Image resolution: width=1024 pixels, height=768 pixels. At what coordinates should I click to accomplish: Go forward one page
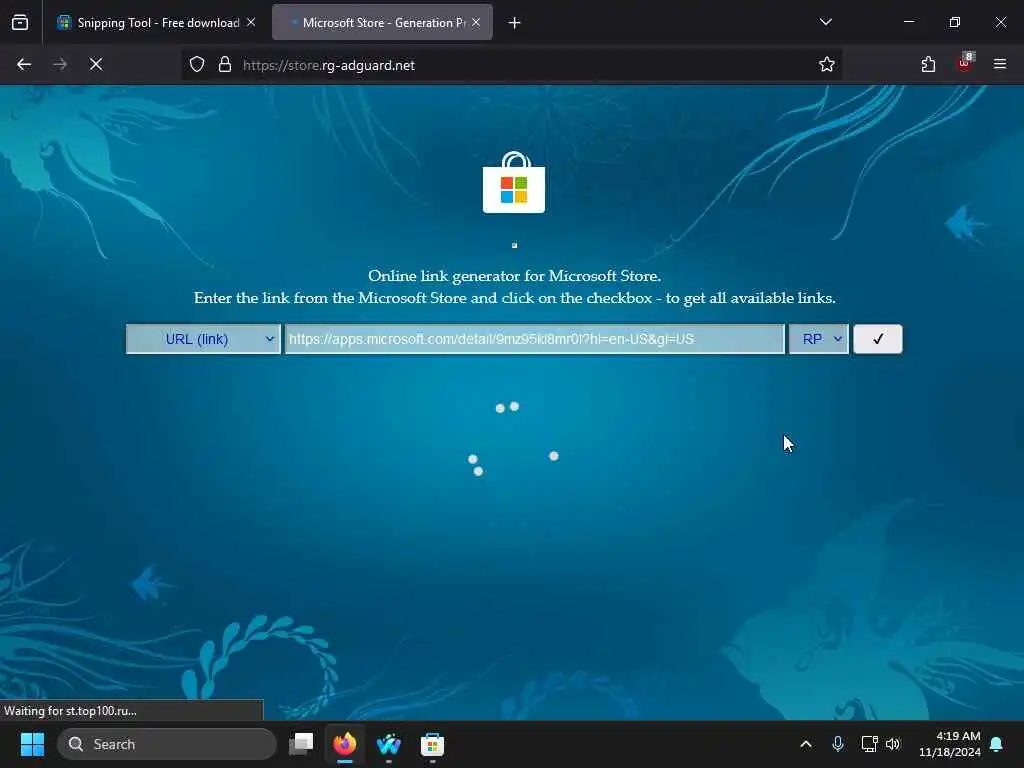click(60, 64)
